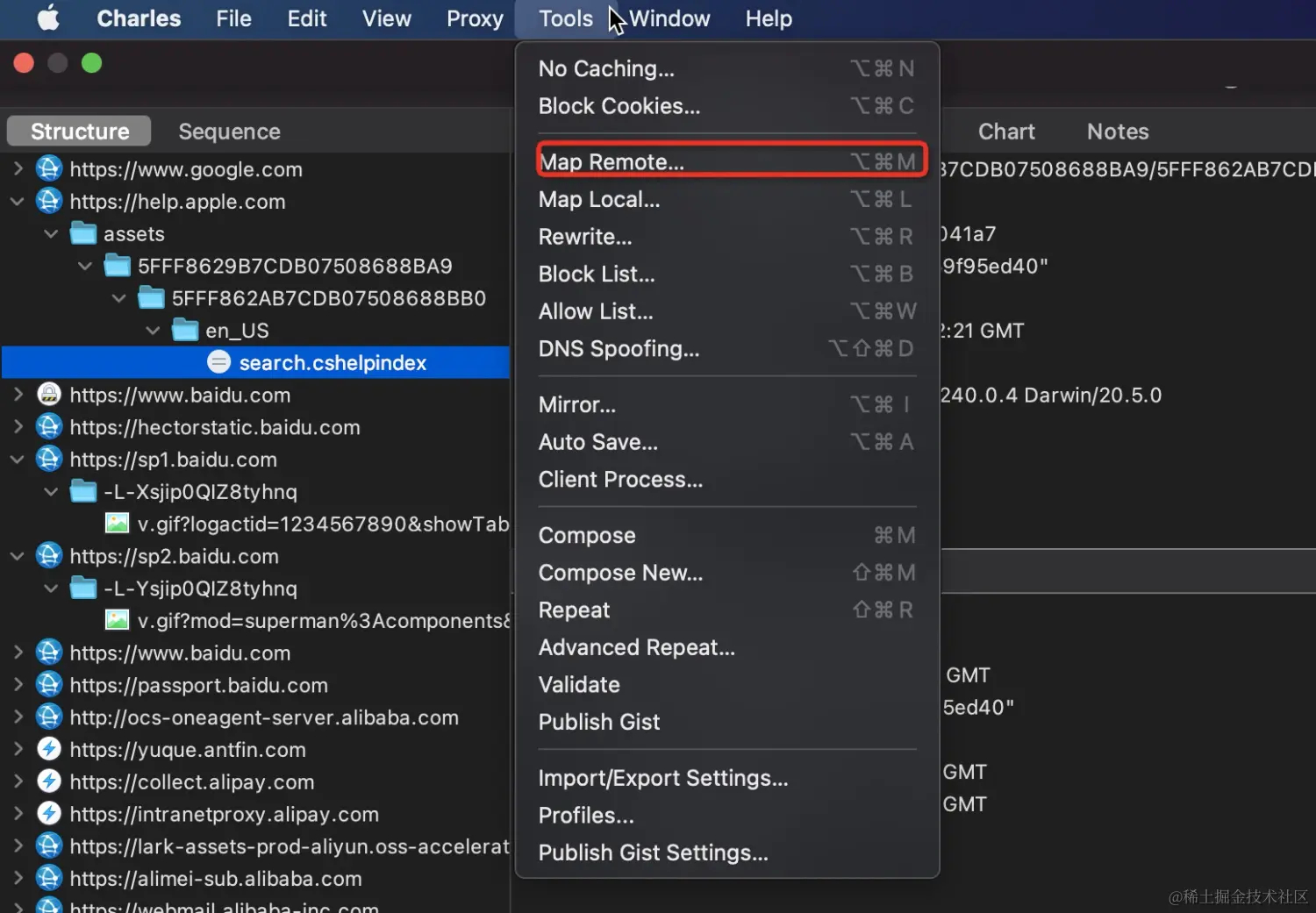Viewport: 1316px width, 913px height.
Task: Click the lightning icon beside yuque.antfin.com
Action: 49,749
